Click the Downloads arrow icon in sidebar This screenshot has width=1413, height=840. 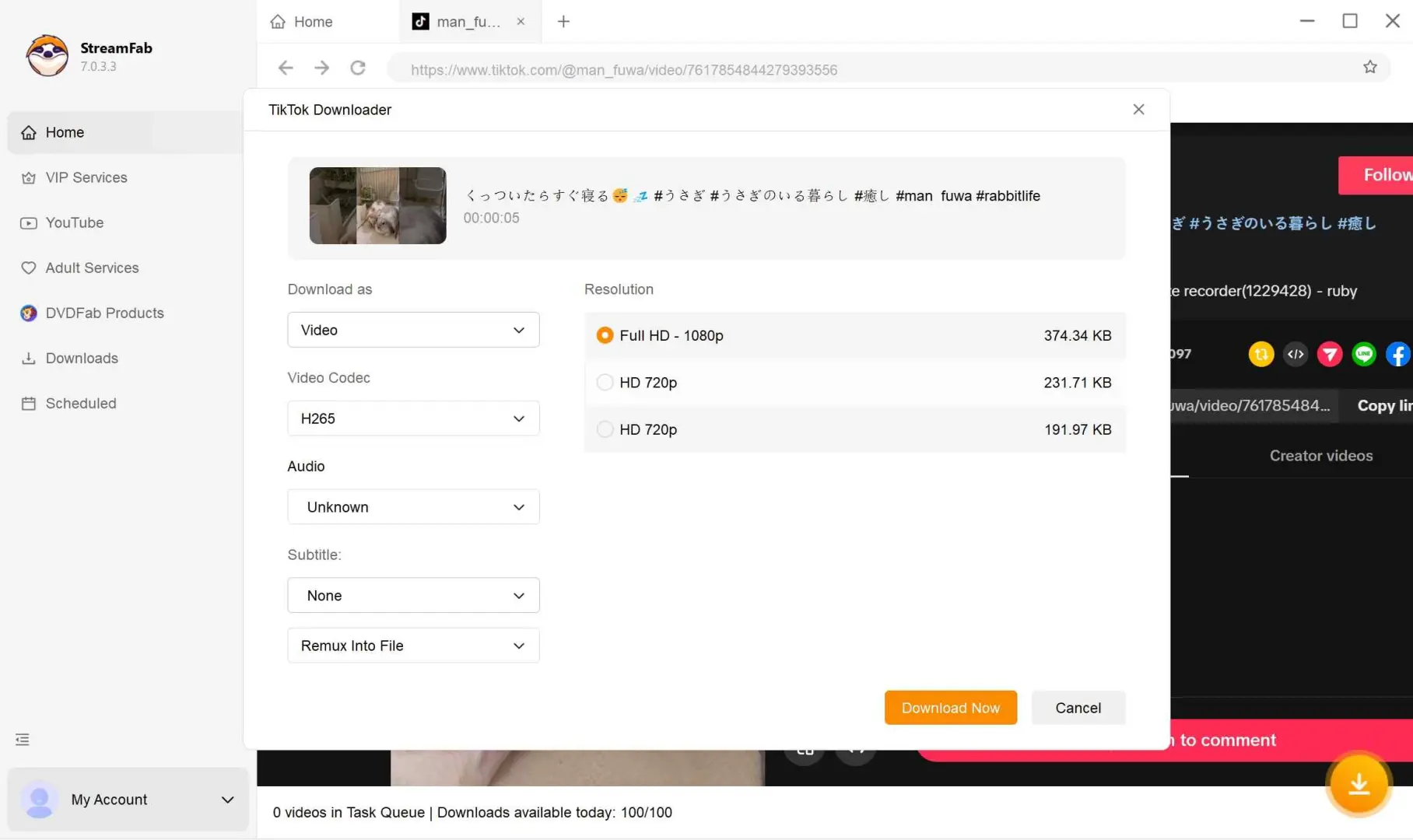coord(29,358)
